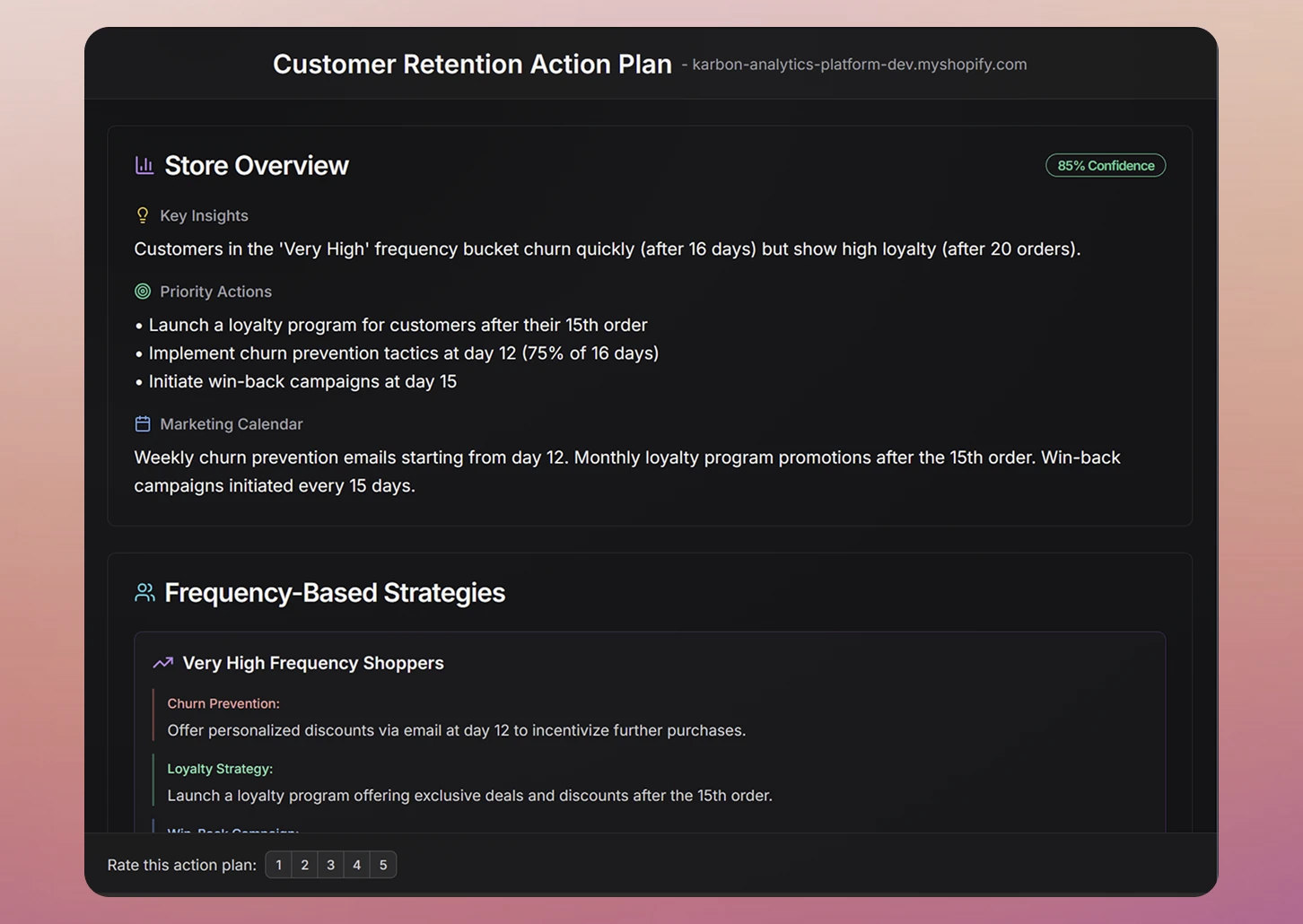Image resolution: width=1303 pixels, height=924 pixels.
Task: Select rating 4 for the action plan
Action: click(x=357, y=865)
